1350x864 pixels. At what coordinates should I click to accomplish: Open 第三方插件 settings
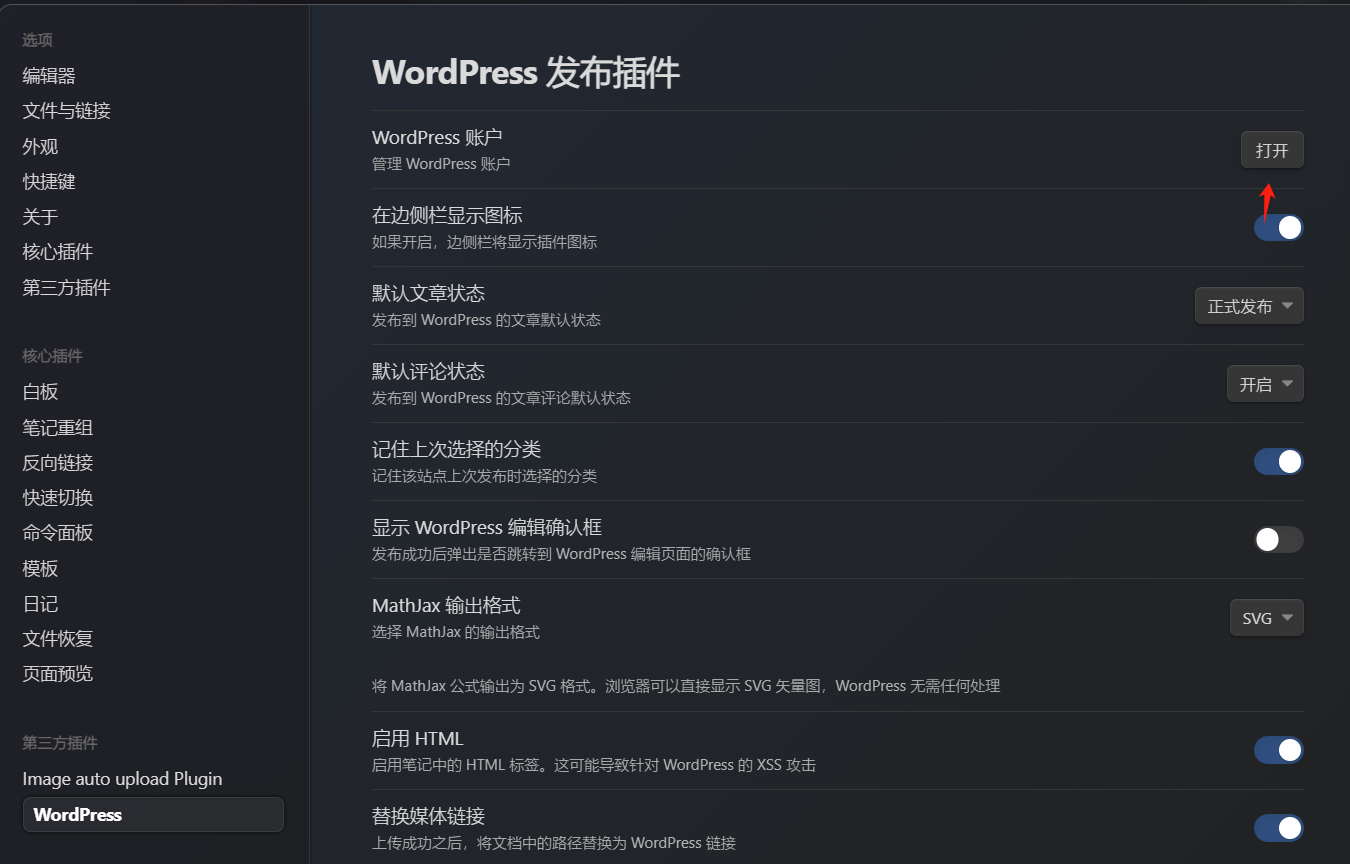pyautogui.click(x=65, y=287)
